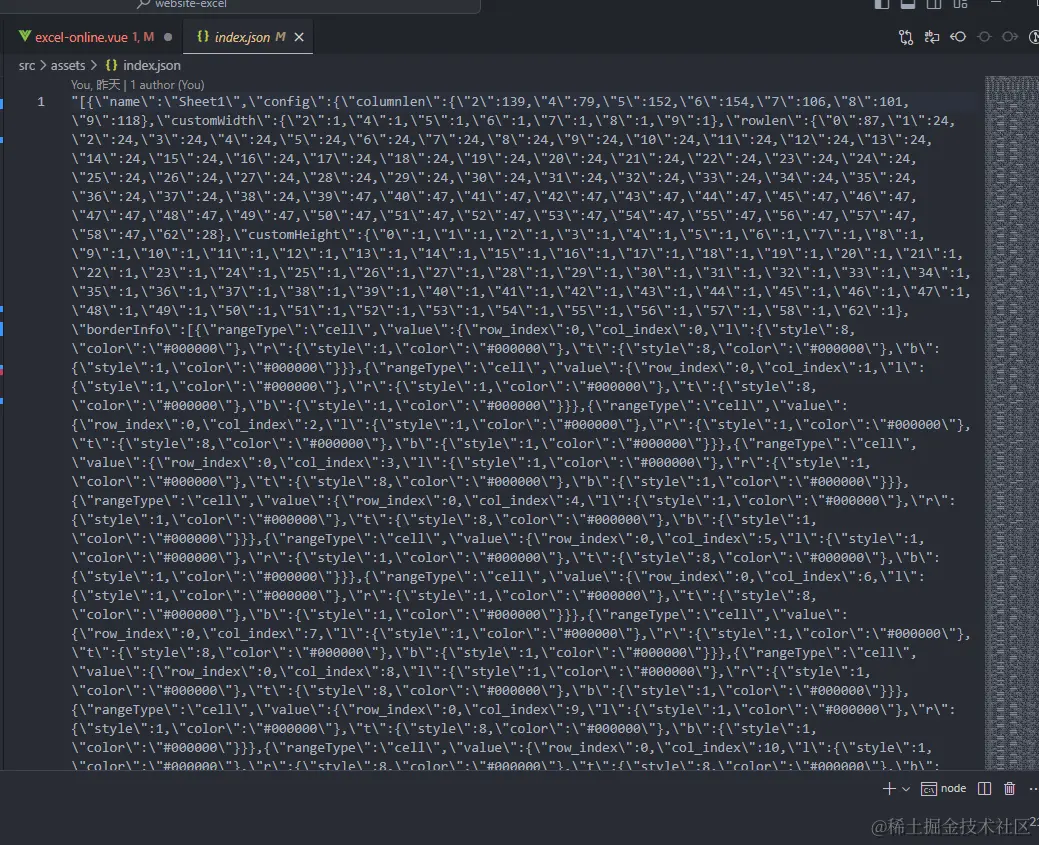Go to previous change circle-arrow icon

[x=957, y=37]
